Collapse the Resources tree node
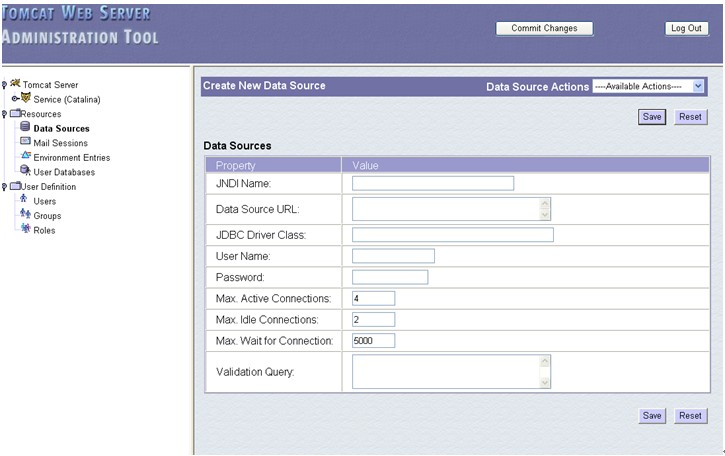This screenshot has height=456, width=725. click(x=4, y=114)
